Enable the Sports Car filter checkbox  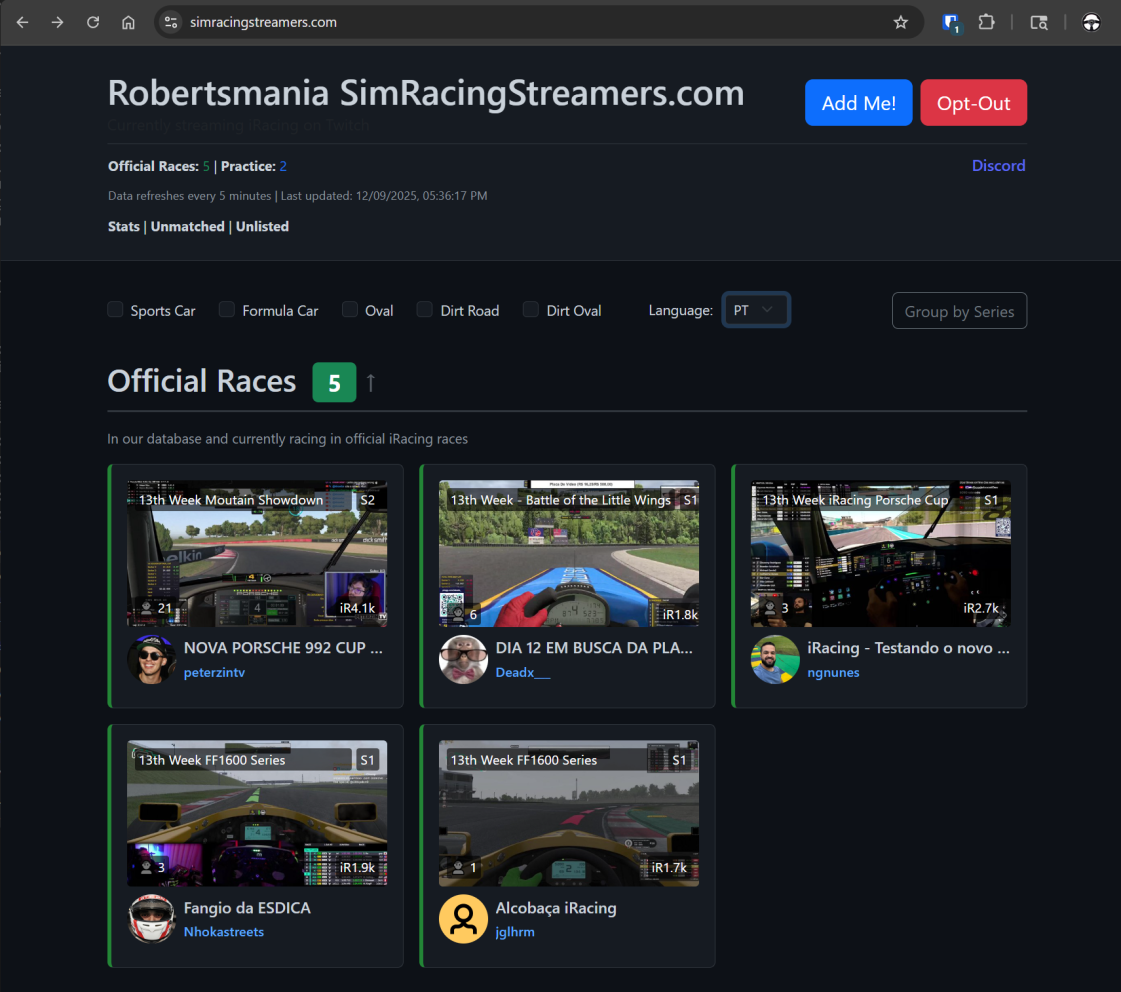(115, 310)
